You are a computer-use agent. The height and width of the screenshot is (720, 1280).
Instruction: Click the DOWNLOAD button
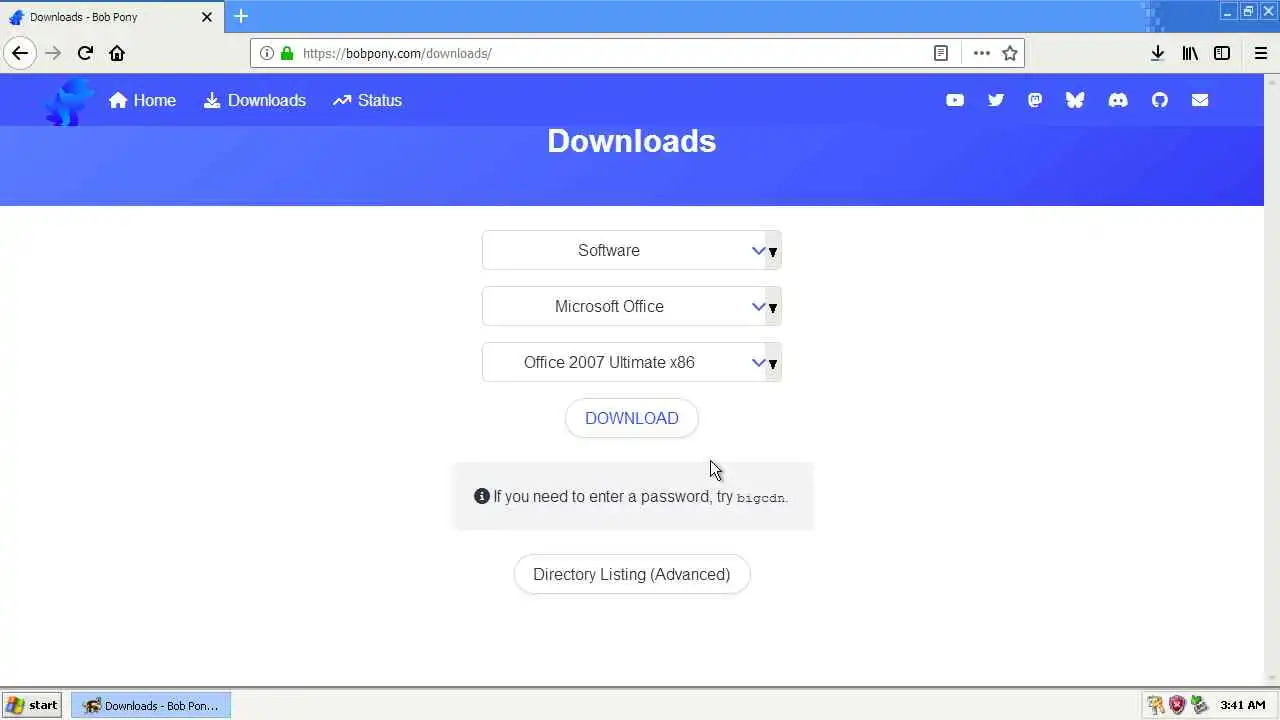(632, 418)
